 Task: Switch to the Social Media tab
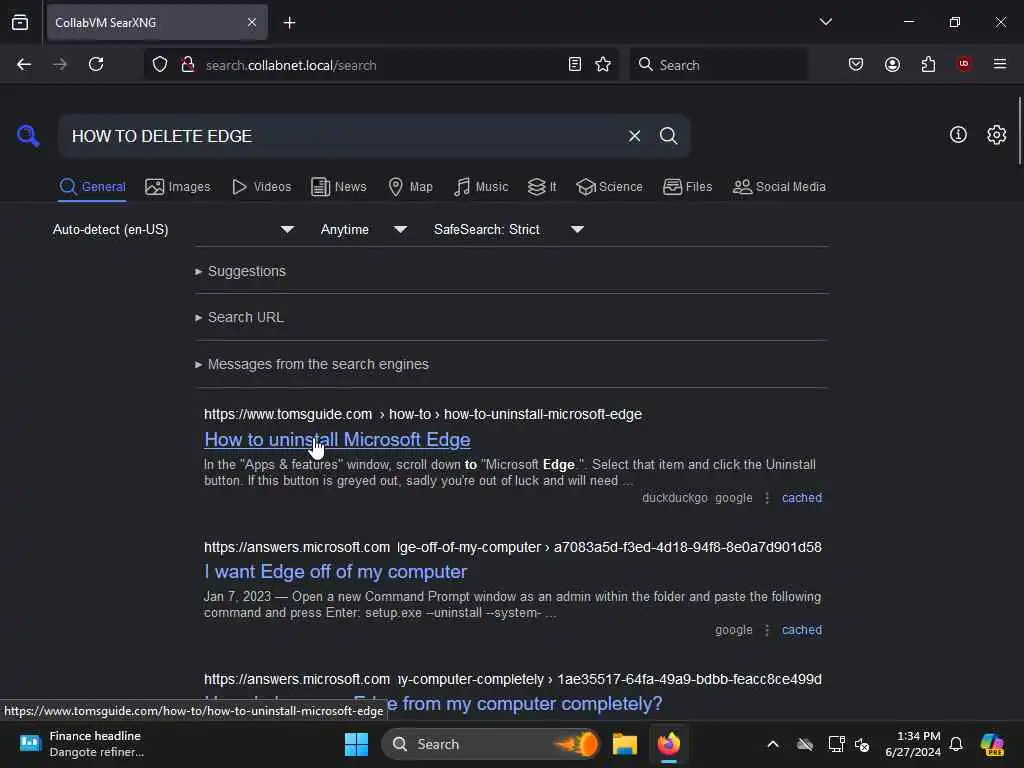pyautogui.click(x=778, y=187)
